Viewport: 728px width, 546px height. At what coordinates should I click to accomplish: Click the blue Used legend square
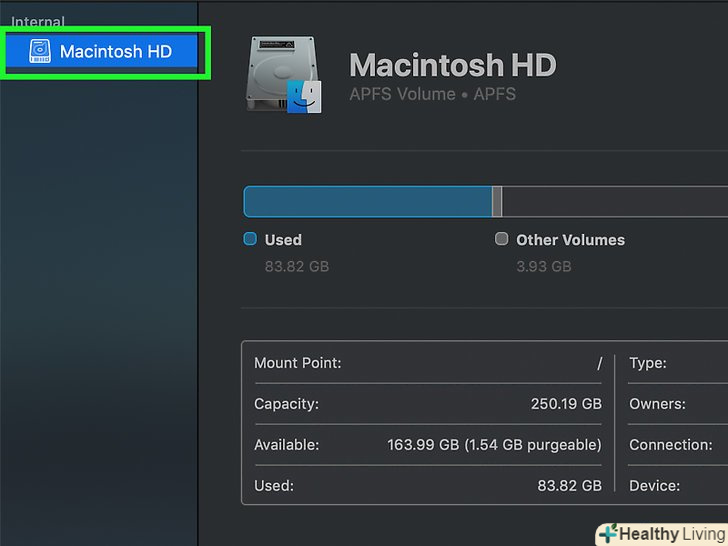(250, 240)
